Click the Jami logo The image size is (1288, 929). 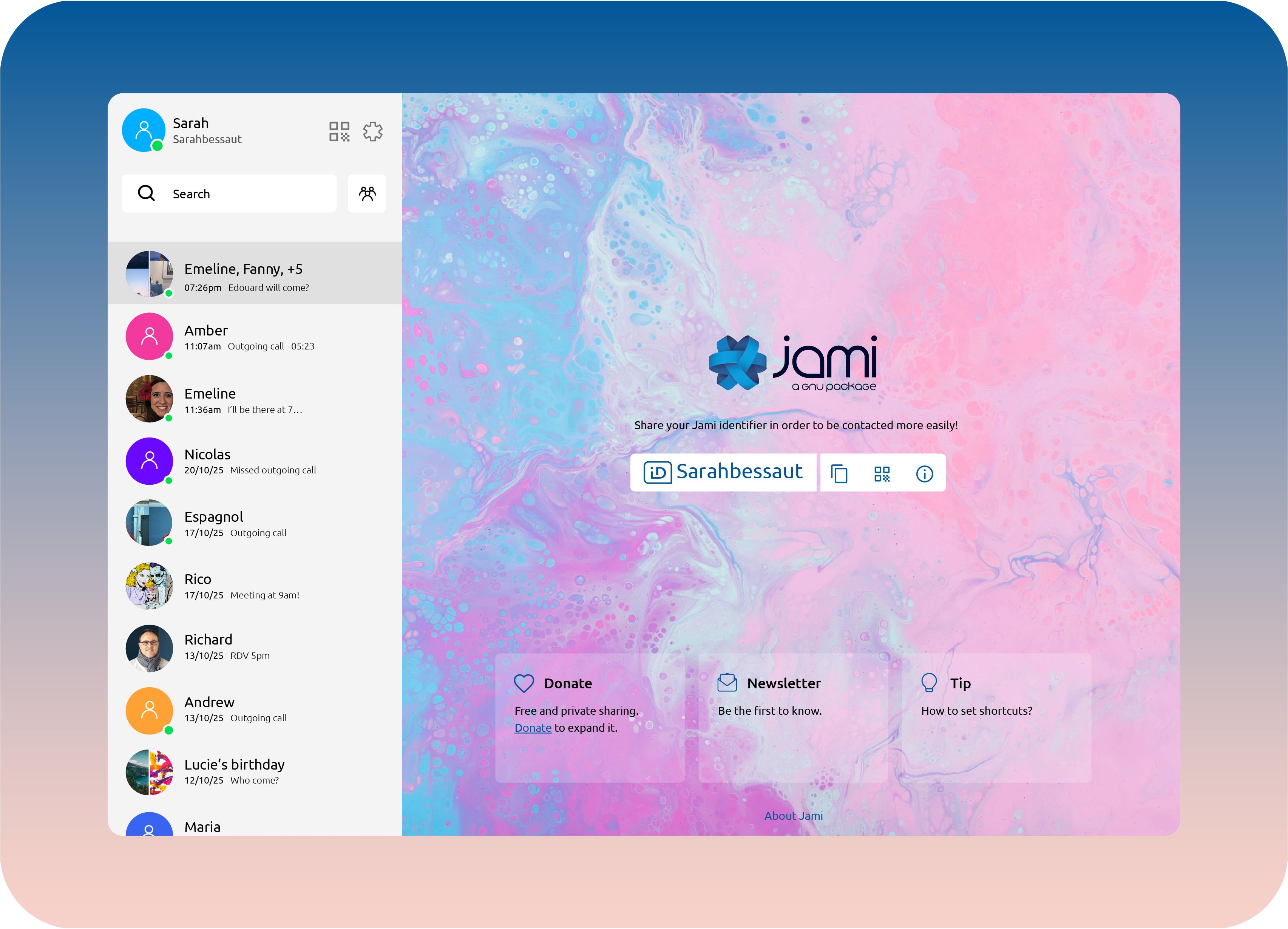(x=793, y=363)
